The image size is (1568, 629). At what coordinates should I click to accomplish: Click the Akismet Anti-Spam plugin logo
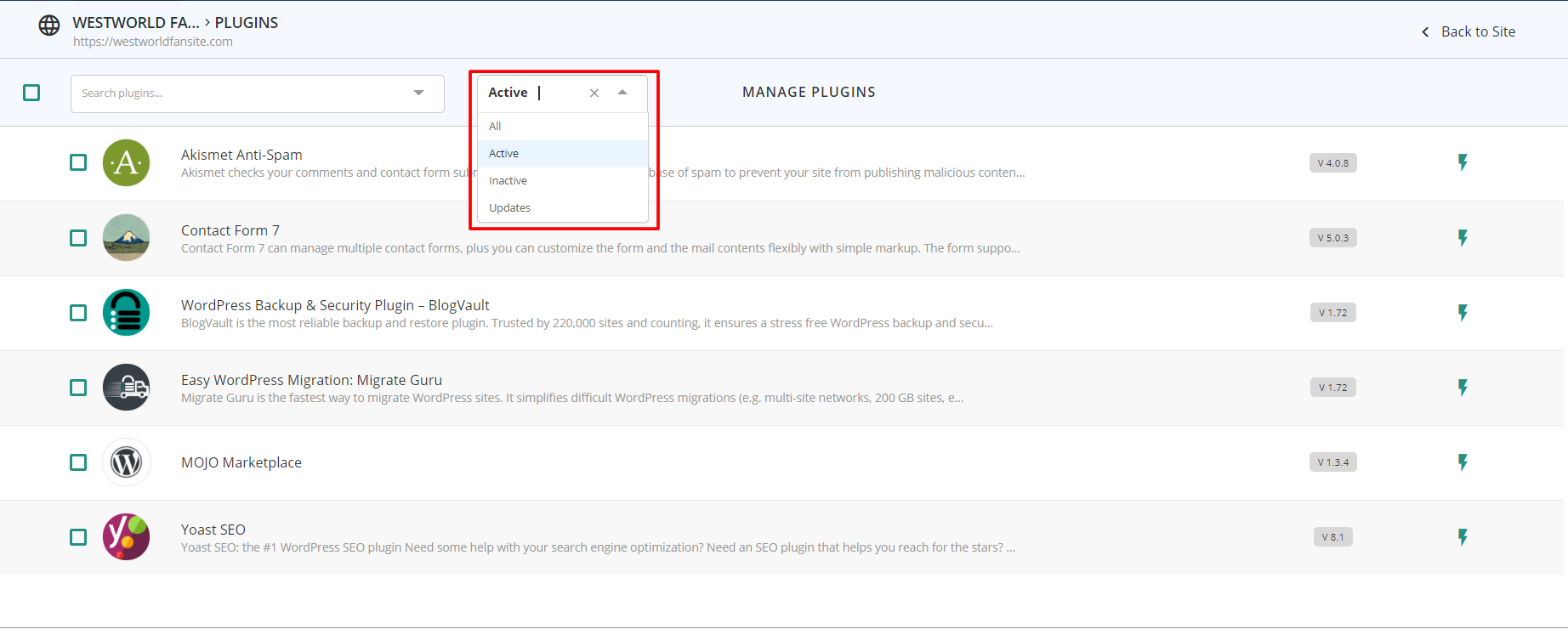click(x=127, y=162)
